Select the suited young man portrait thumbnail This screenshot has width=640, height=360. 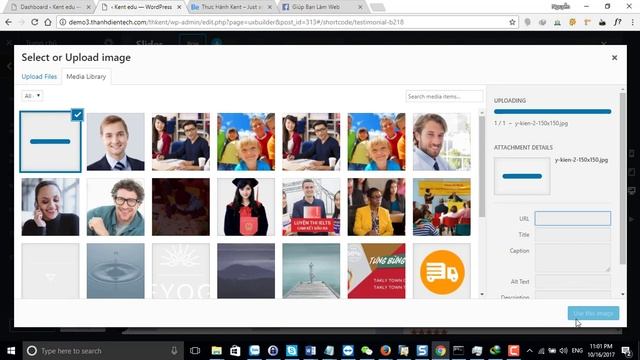coord(116,142)
